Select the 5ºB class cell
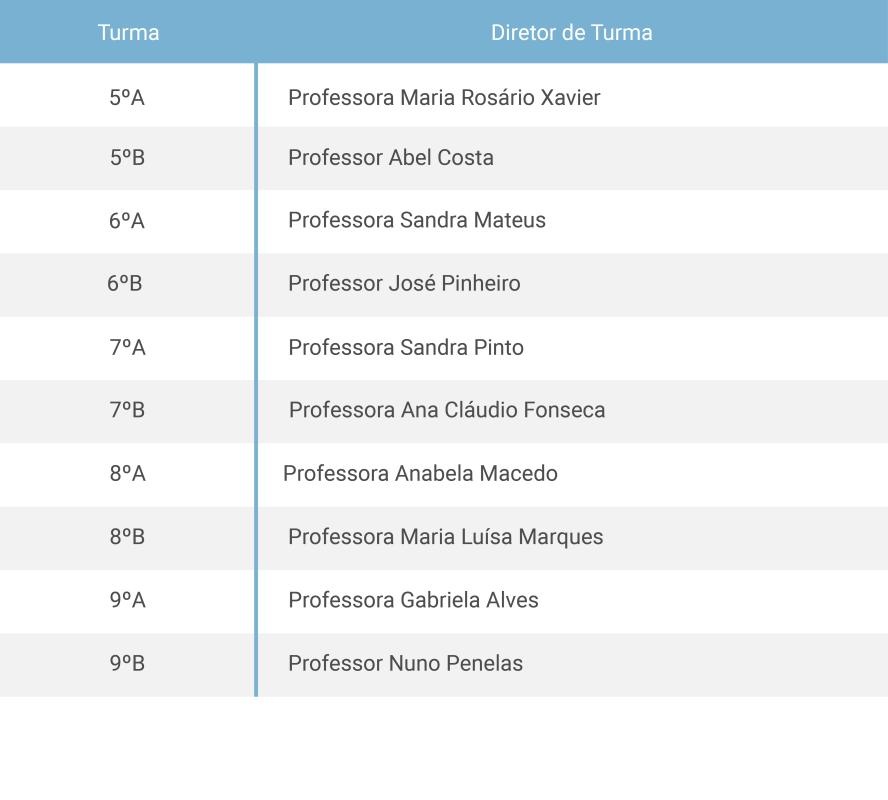 coord(127,157)
